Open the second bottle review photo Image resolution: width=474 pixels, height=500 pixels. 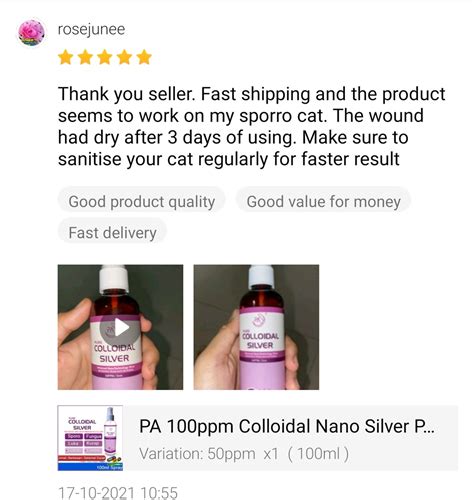click(256, 327)
